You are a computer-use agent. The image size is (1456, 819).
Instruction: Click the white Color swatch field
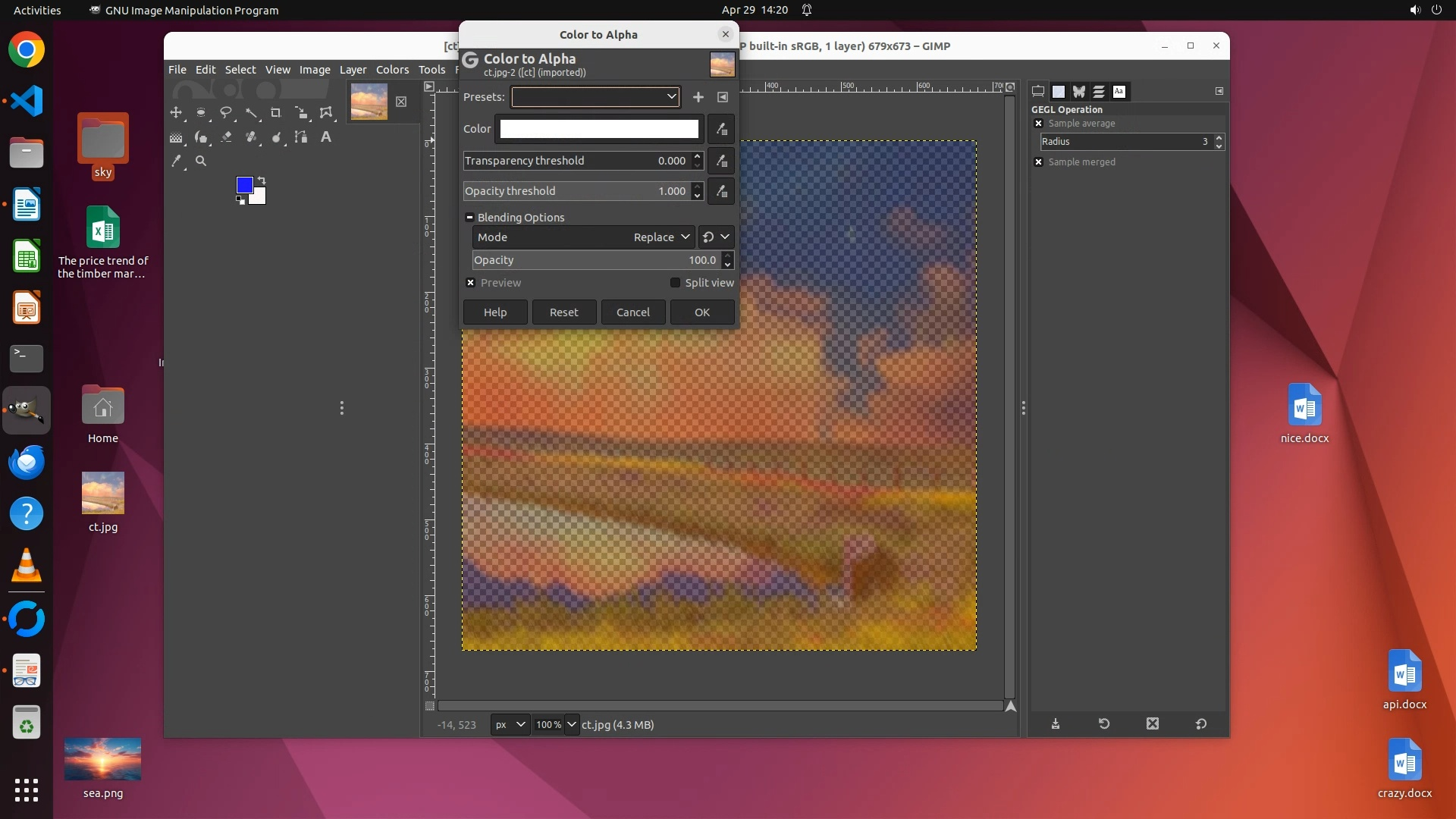tap(598, 129)
